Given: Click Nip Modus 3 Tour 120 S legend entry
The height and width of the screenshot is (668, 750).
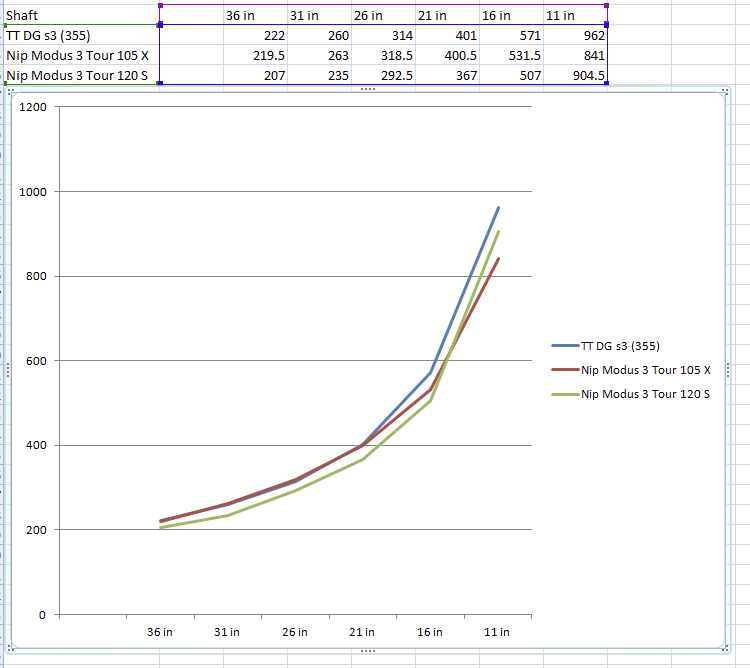Looking at the screenshot, I should (x=630, y=394).
